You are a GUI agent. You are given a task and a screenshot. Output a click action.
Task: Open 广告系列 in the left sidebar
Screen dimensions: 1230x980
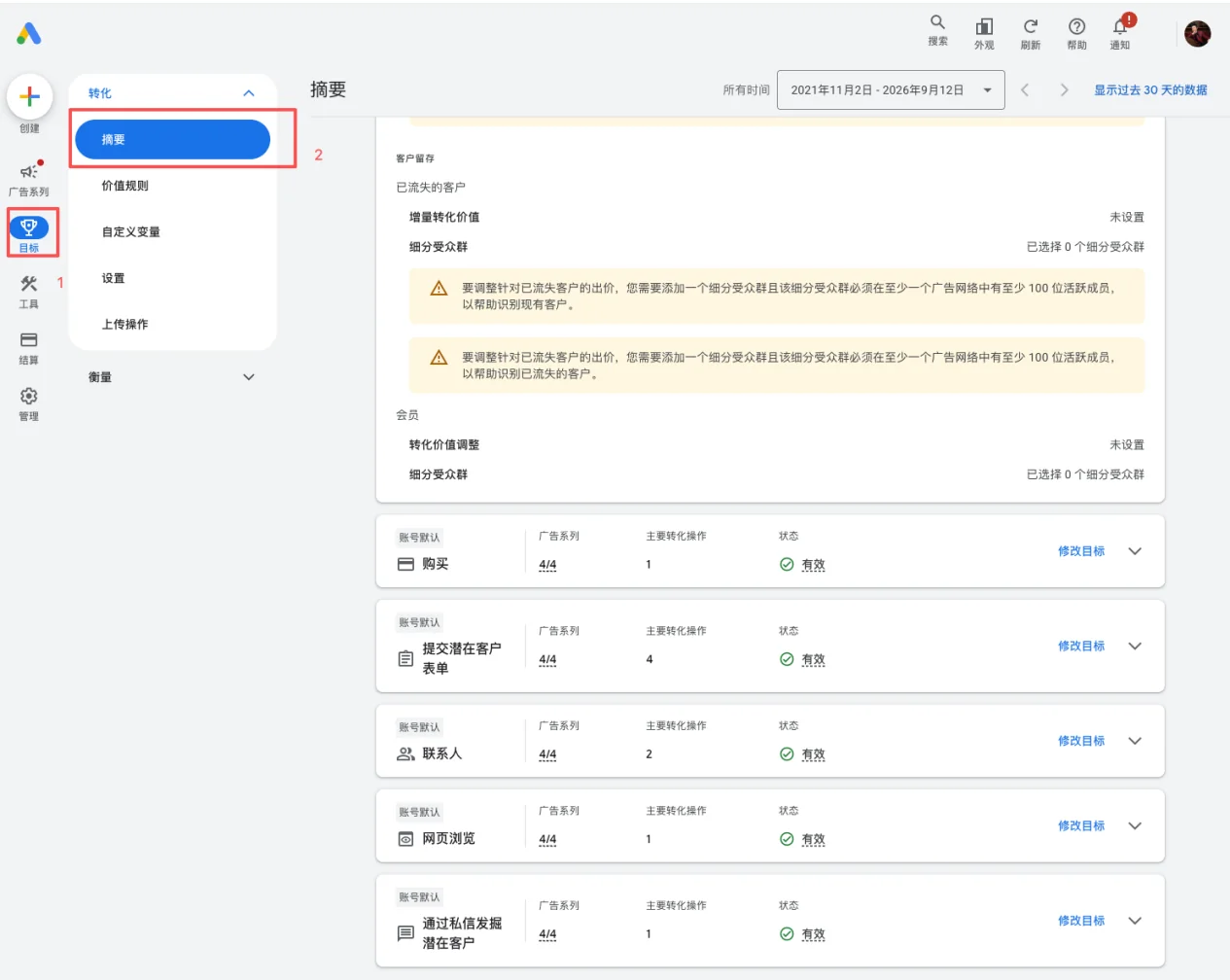[29, 179]
